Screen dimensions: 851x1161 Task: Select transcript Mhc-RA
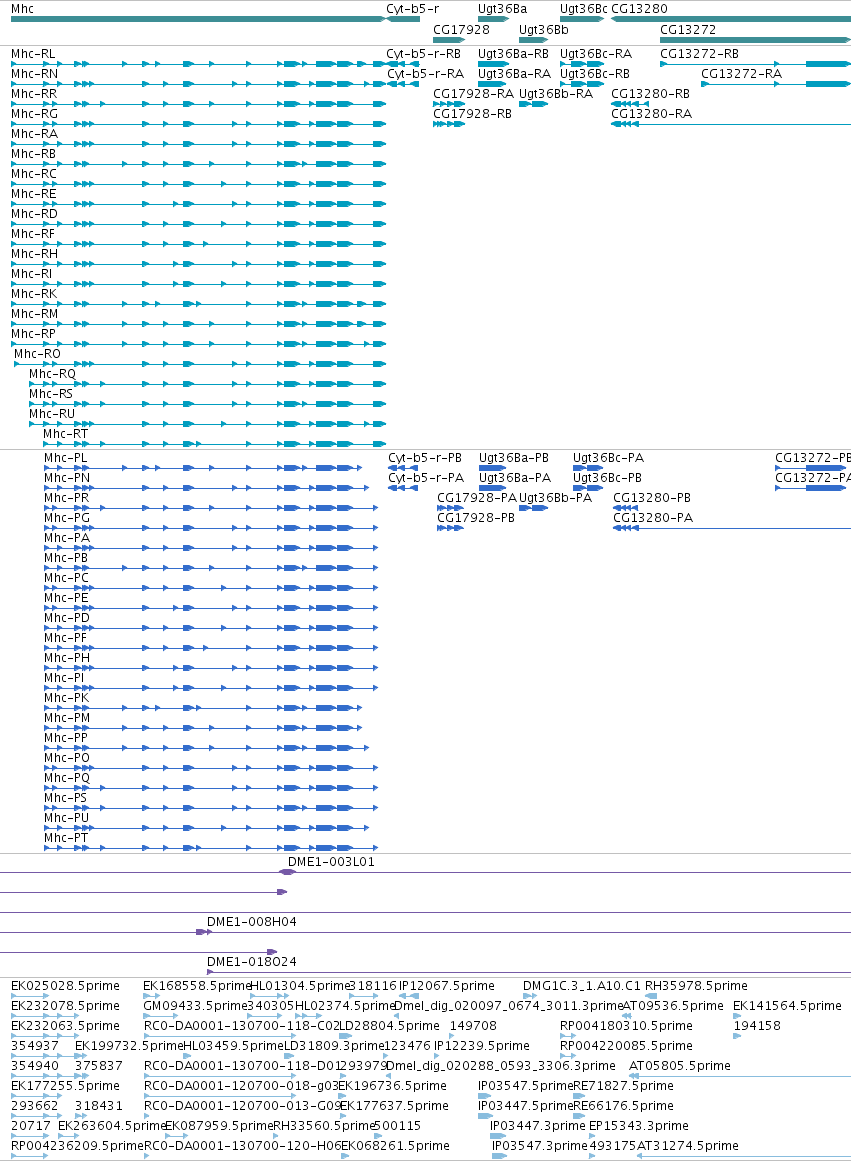34,134
